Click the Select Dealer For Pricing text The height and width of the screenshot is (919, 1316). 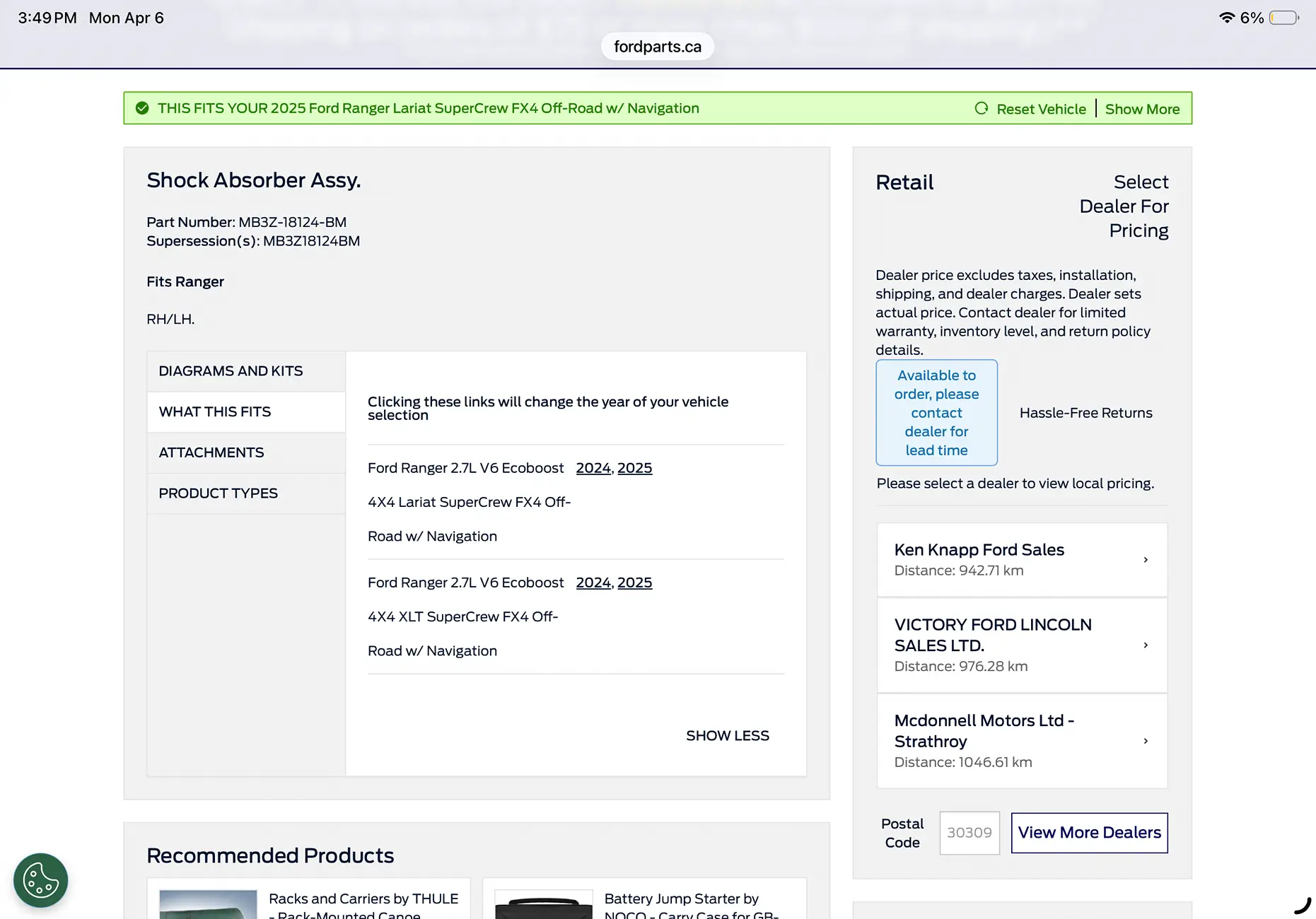1124,206
